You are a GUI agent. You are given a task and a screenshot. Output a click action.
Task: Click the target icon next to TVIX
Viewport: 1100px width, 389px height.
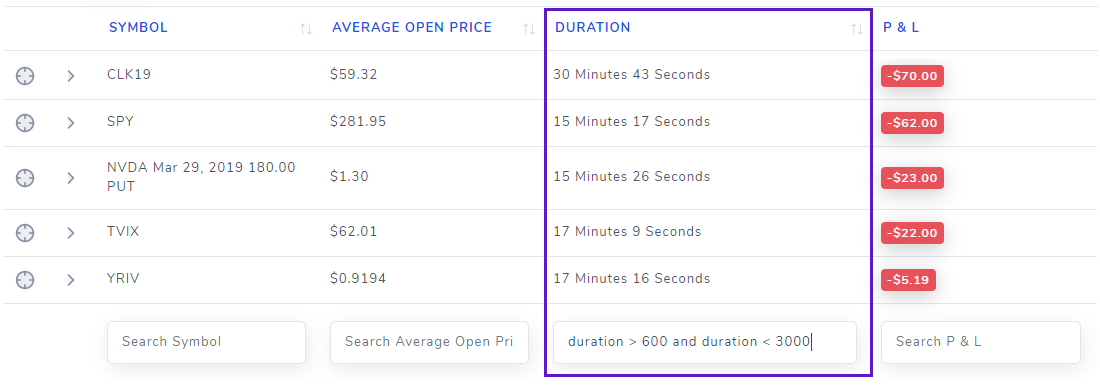coord(25,232)
